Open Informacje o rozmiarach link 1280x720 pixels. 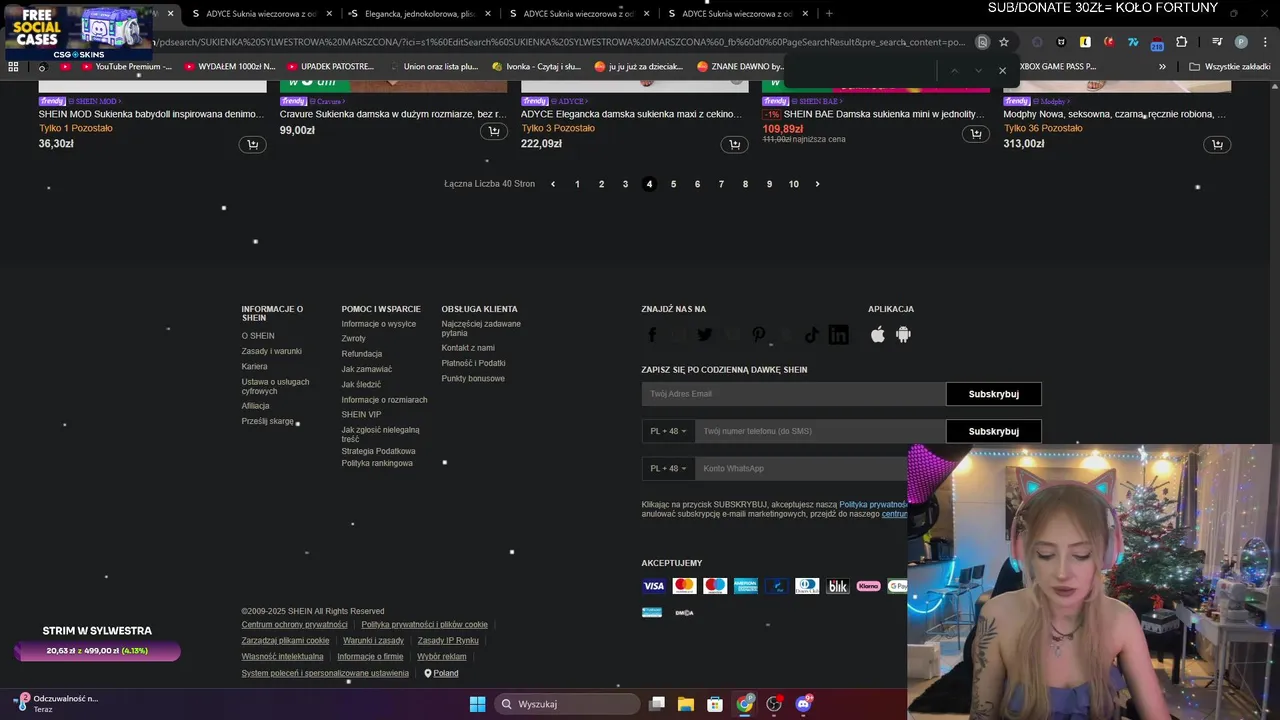point(384,399)
